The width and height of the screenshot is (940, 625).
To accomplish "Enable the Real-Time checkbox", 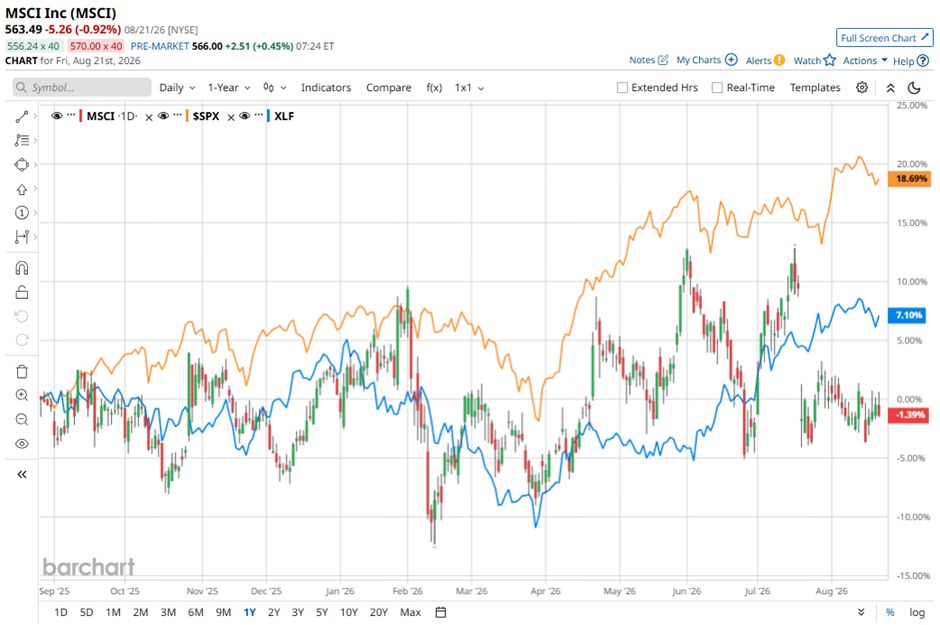I will click(x=717, y=87).
